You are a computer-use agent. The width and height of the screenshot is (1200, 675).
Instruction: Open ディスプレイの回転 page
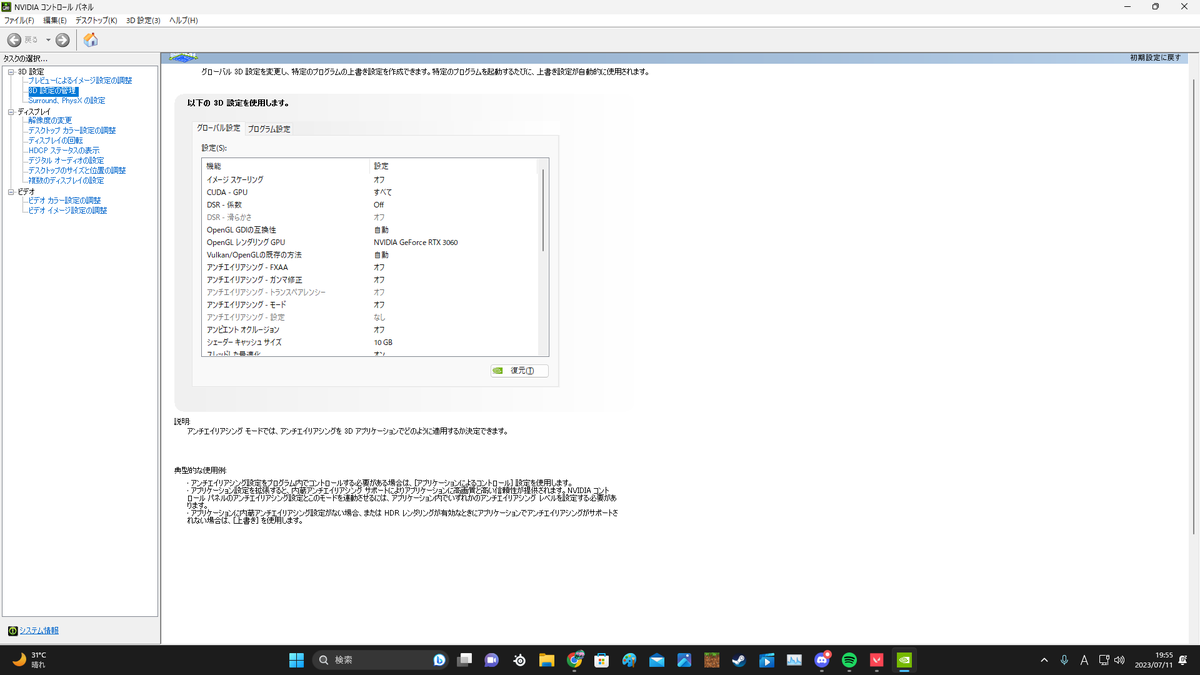[x=55, y=141]
